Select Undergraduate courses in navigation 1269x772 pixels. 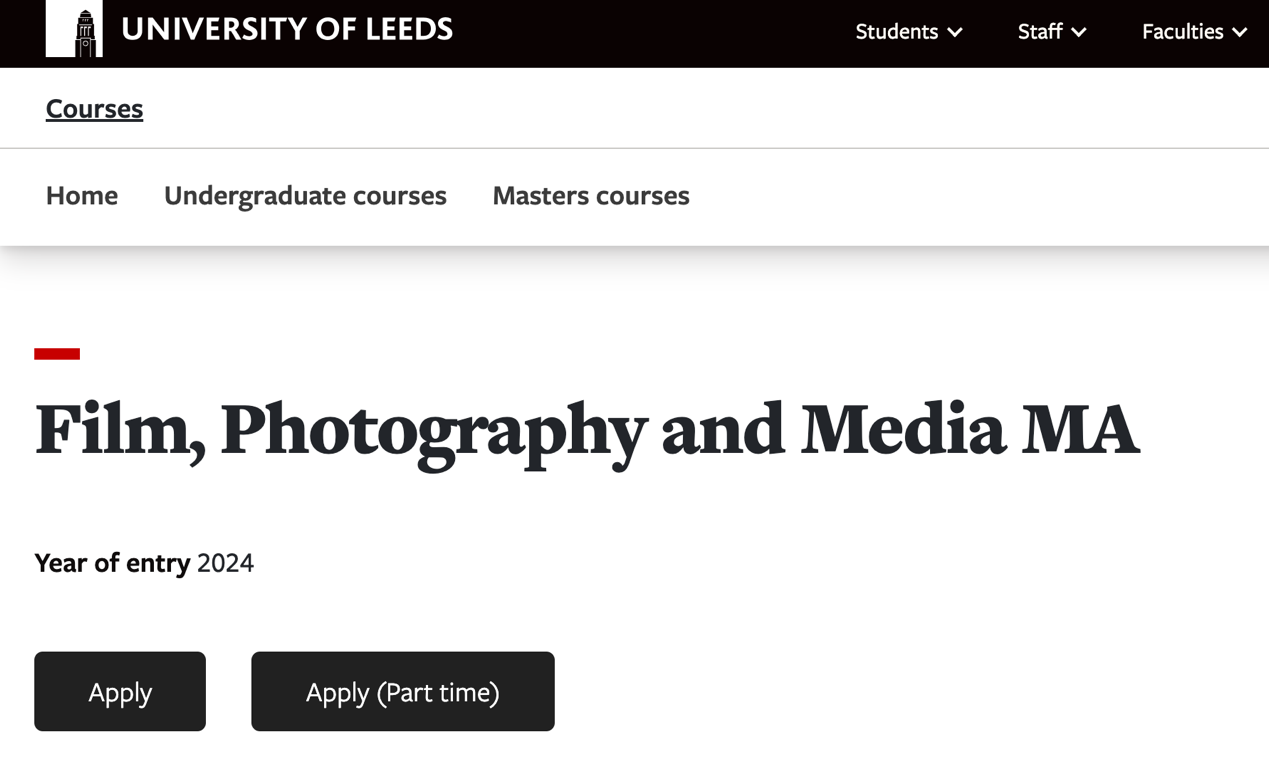(x=305, y=195)
